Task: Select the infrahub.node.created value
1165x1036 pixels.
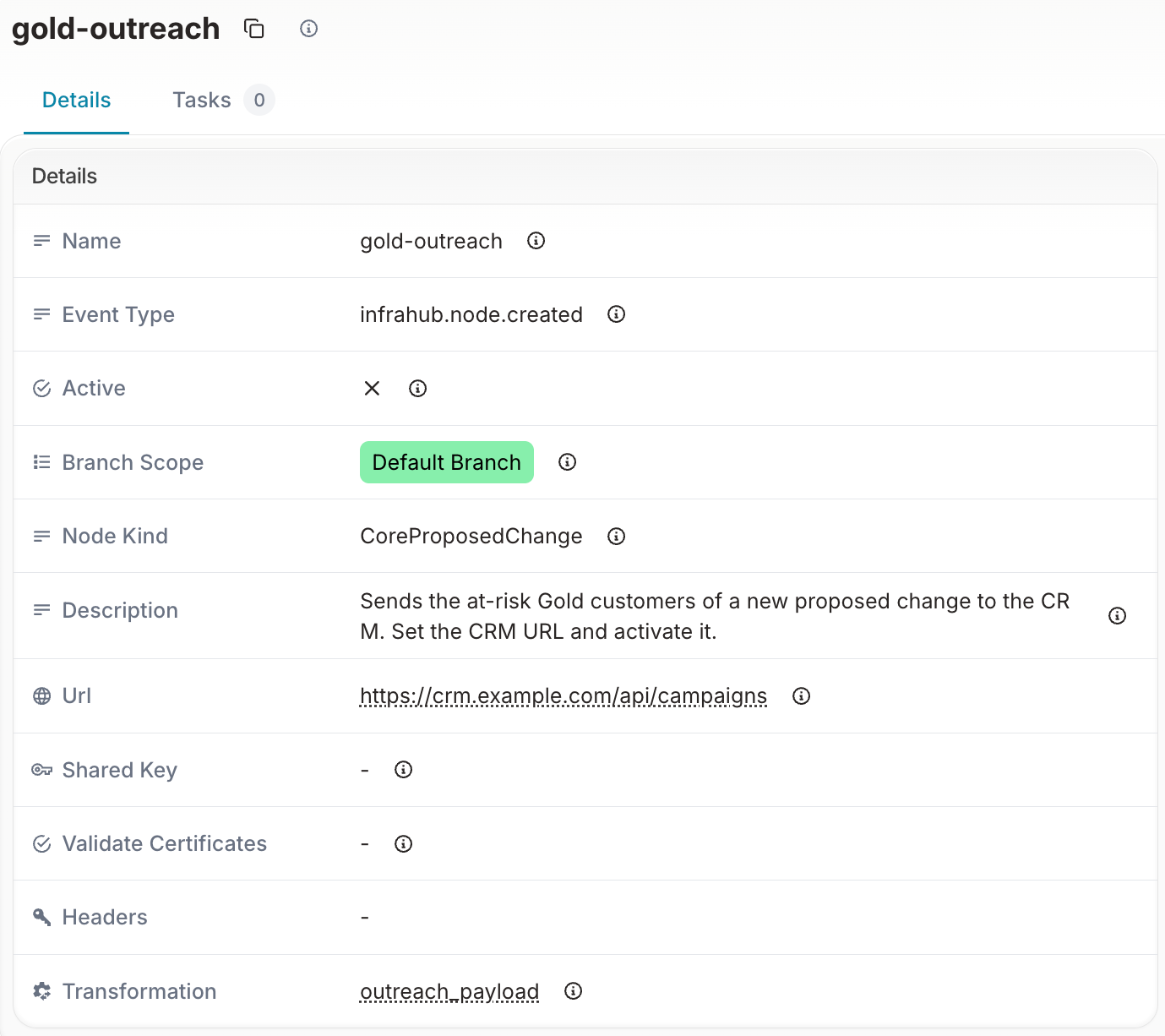Action: tap(471, 314)
